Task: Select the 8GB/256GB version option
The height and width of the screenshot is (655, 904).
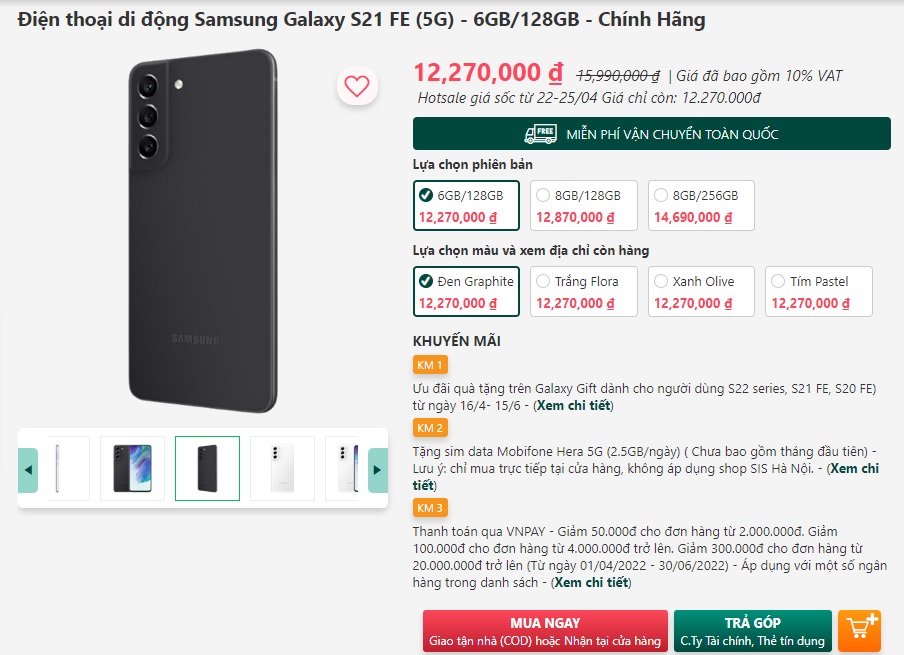Action: [x=701, y=205]
